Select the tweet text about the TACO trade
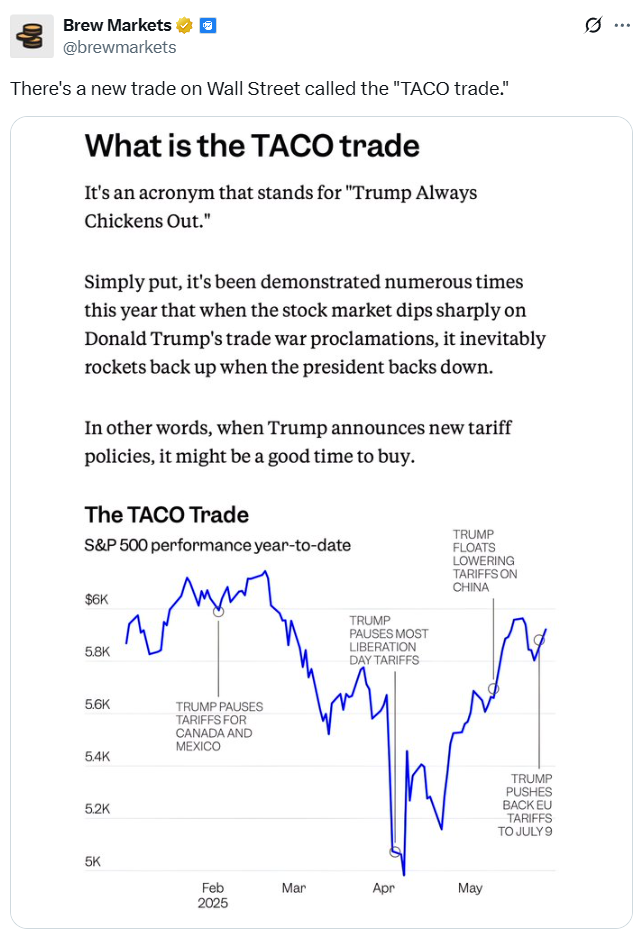The width and height of the screenshot is (644, 939). [x=259, y=89]
